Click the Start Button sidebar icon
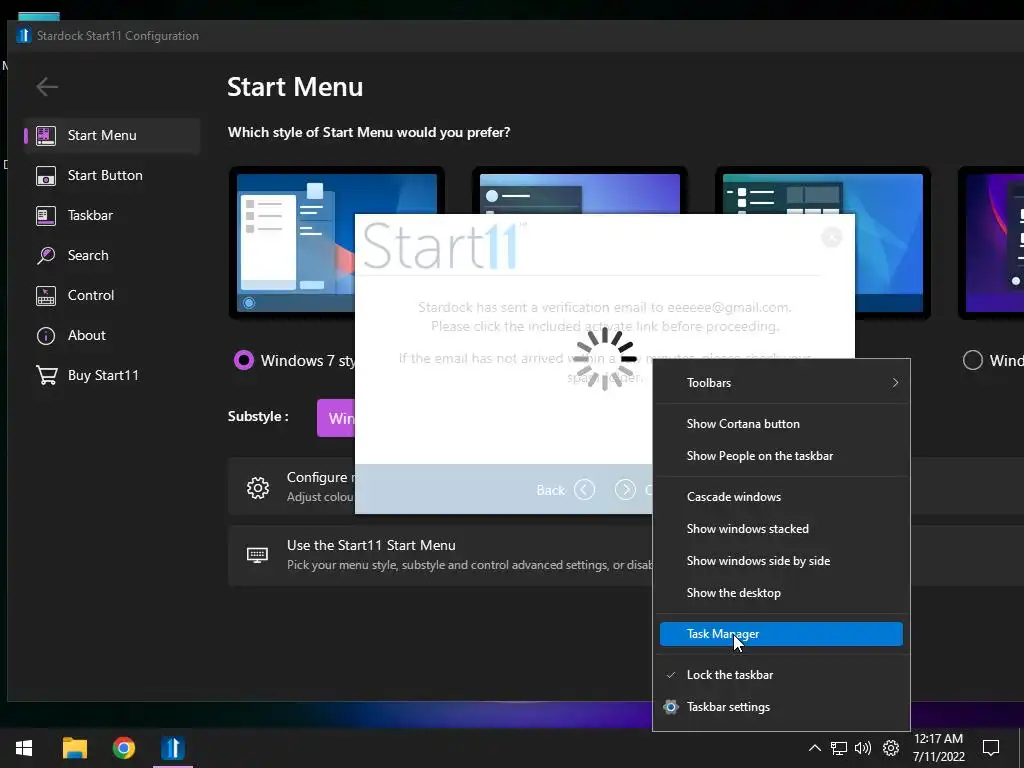Screen dimensions: 1024x768 tap(46, 175)
